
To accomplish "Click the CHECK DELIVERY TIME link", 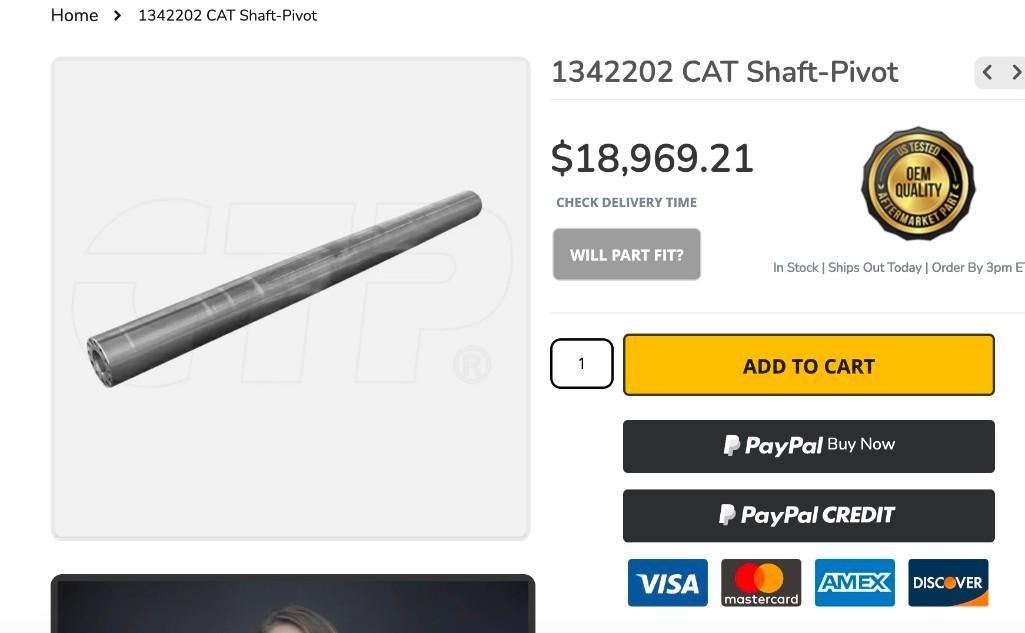I will 626,202.
